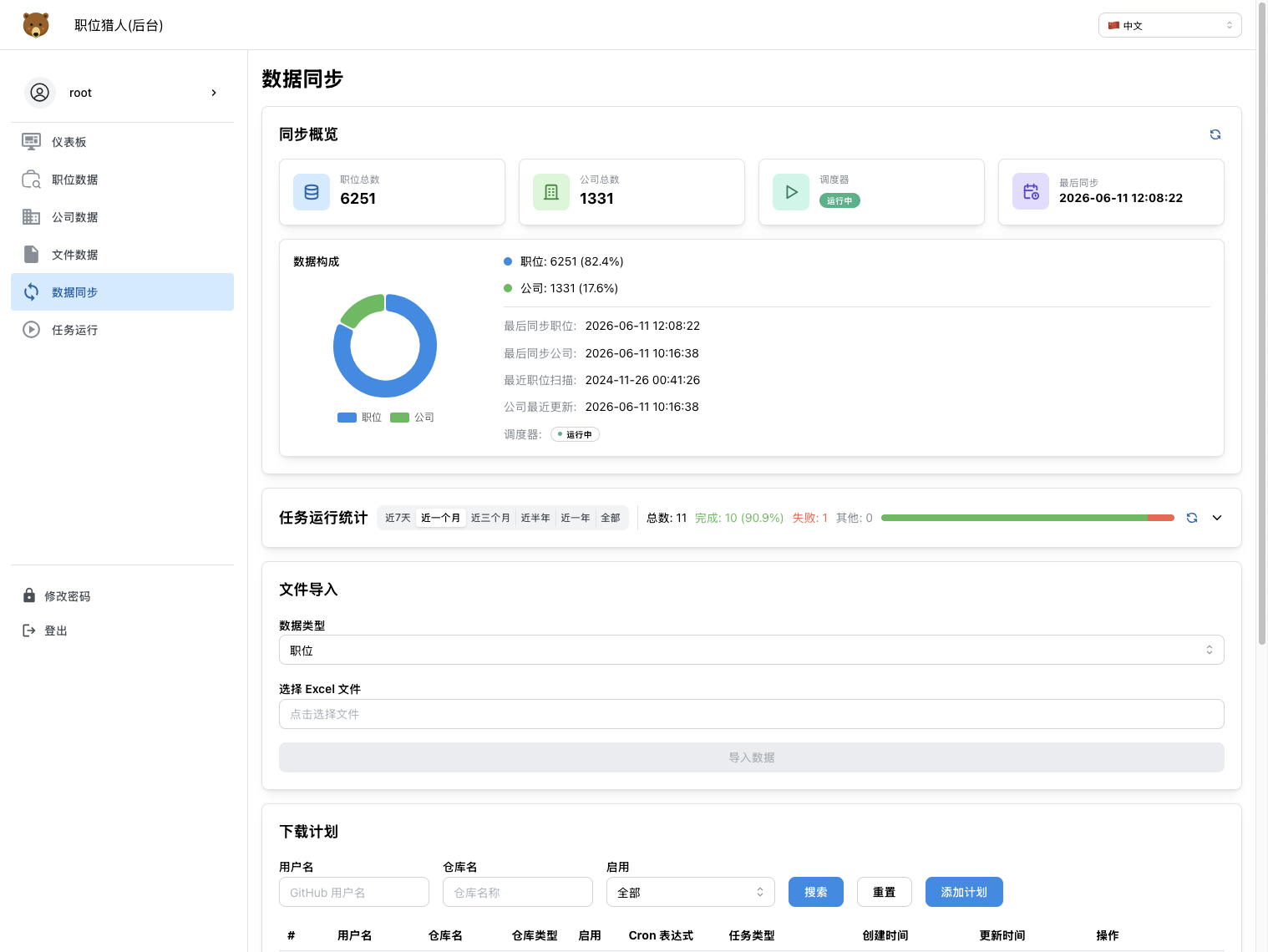Switch range to 近三个月
Screen dimensions: 1268x952
pos(490,518)
